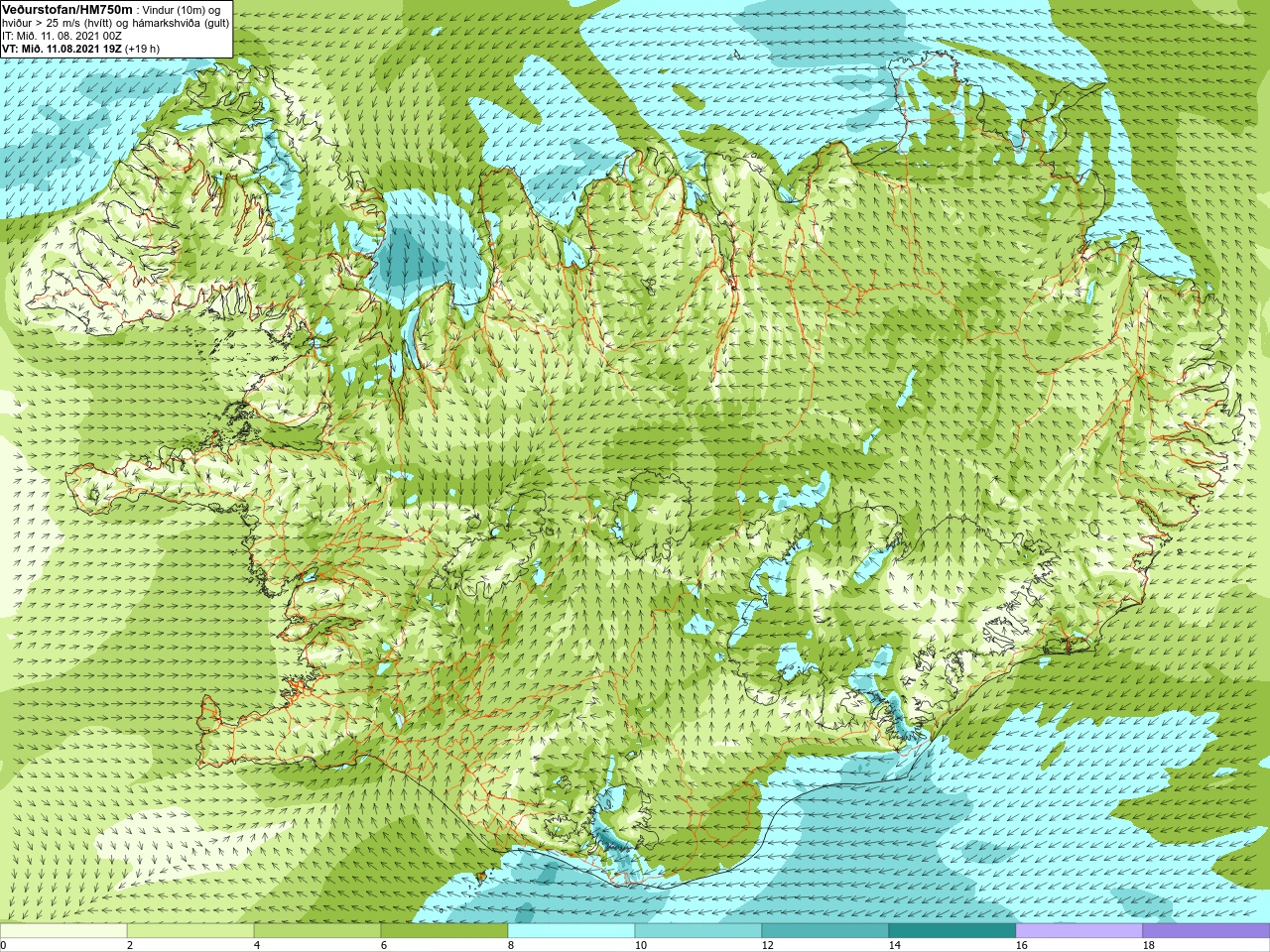The height and width of the screenshot is (952, 1270).
Task: Click the 10–12 m/s turquoise legend swatch
Action: click(698, 931)
